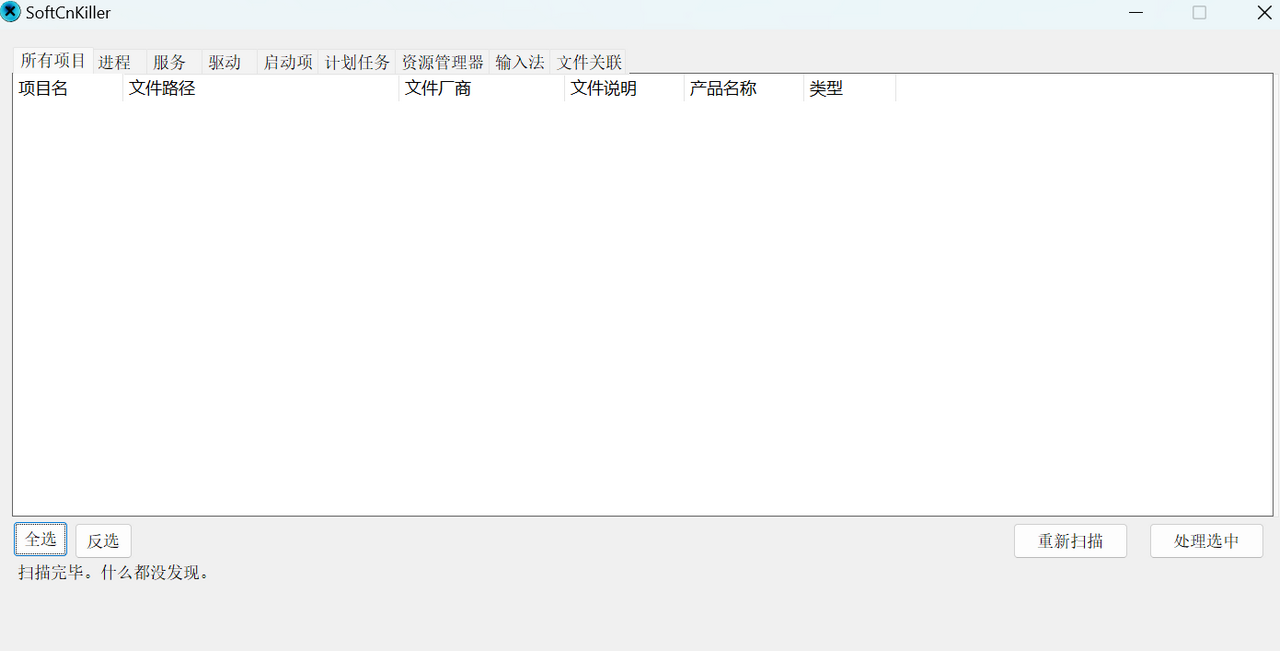The width and height of the screenshot is (1280, 651).
Task: Open the 文件关联 tab
Action: (x=590, y=62)
